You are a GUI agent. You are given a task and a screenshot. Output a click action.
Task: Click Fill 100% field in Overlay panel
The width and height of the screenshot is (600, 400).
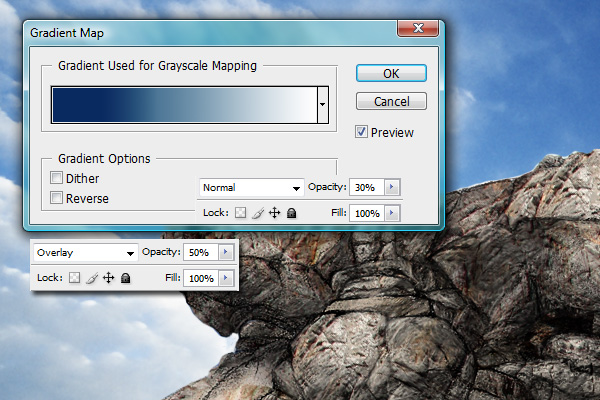coord(201,278)
